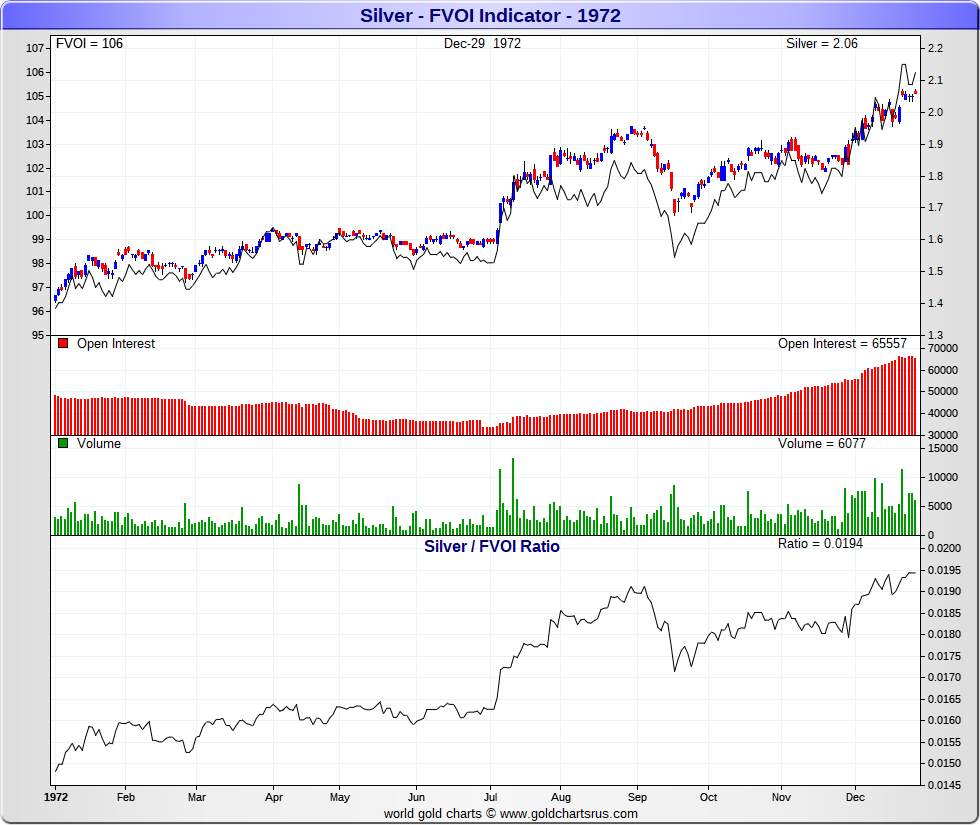Viewport: 980px width, 825px height.
Task: Click the 'Volume' legend label
Action: [99, 444]
